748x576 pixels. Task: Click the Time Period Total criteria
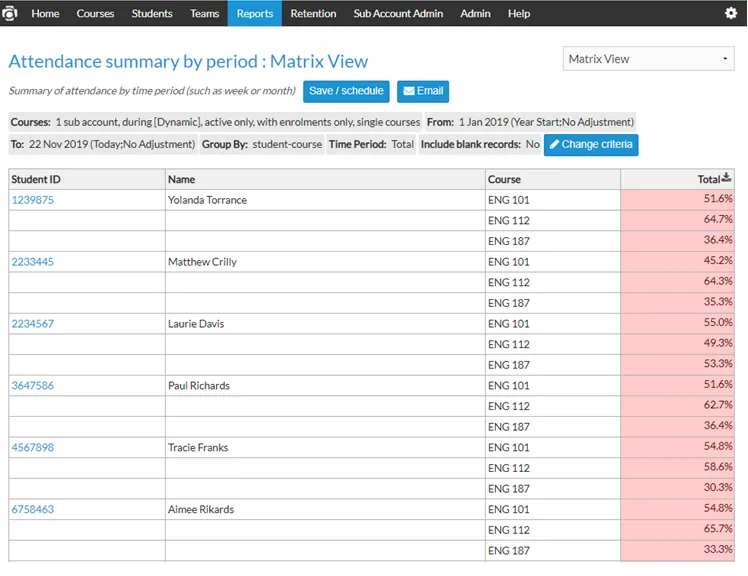click(371, 144)
